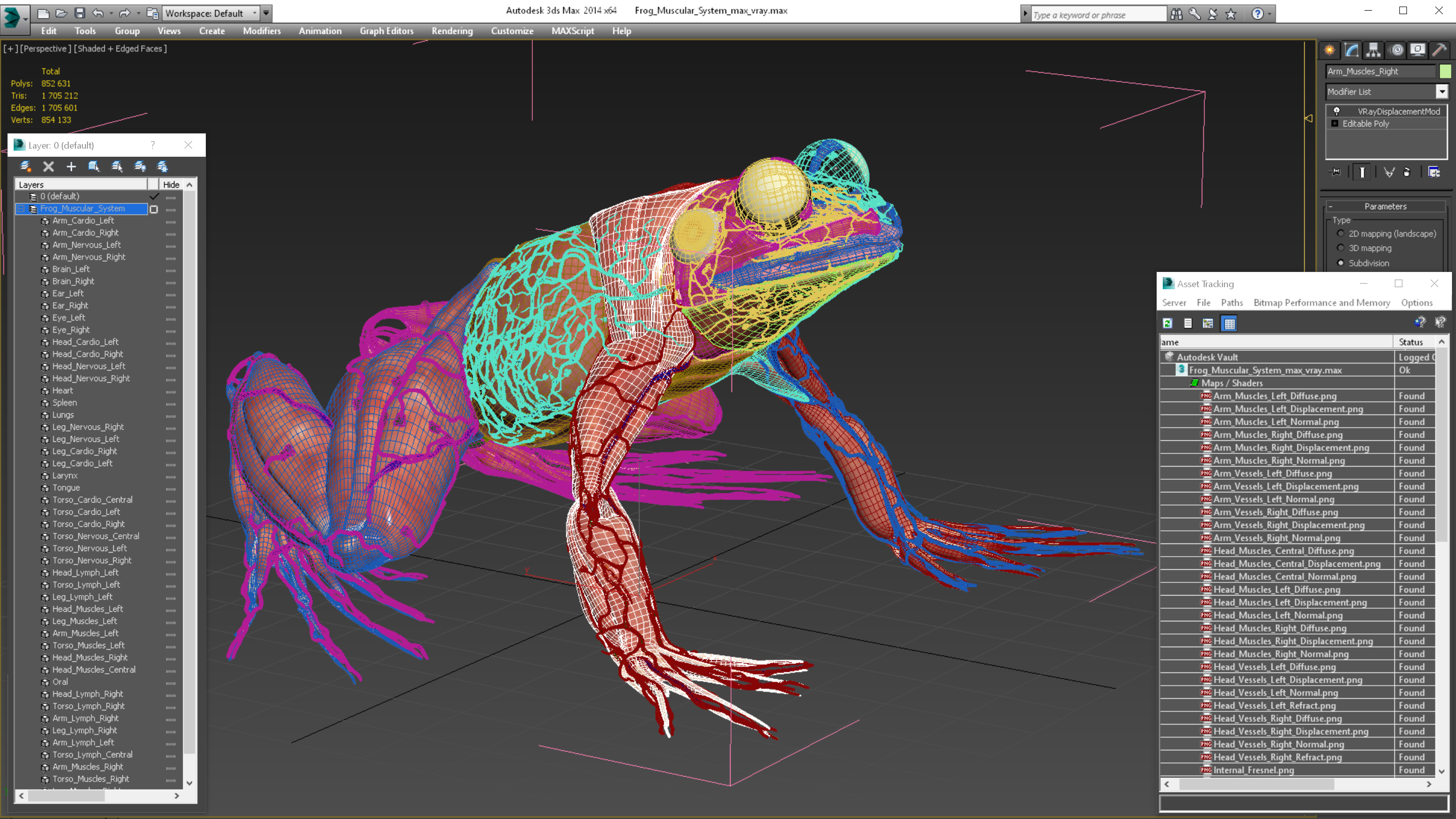Open the Hierarchy command panel tab

tap(1374, 51)
